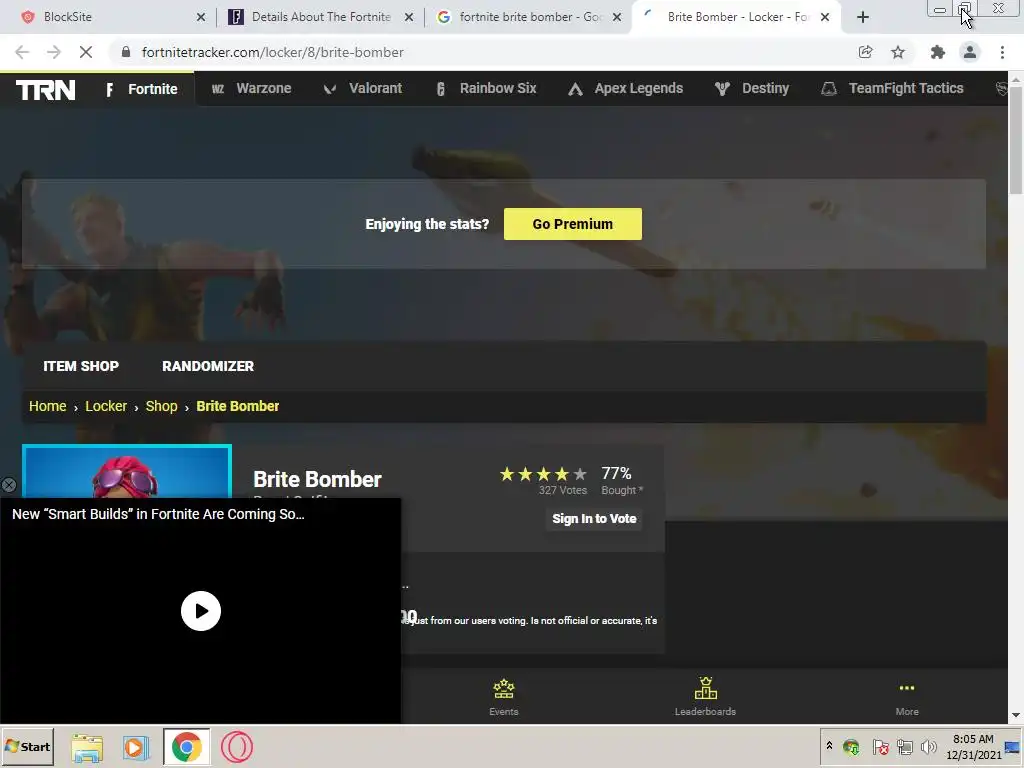Image resolution: width=1024 pixels, height=768 pixels.
Task: Share this page icon
Action: pyautogui.click(x=865, y=52)
